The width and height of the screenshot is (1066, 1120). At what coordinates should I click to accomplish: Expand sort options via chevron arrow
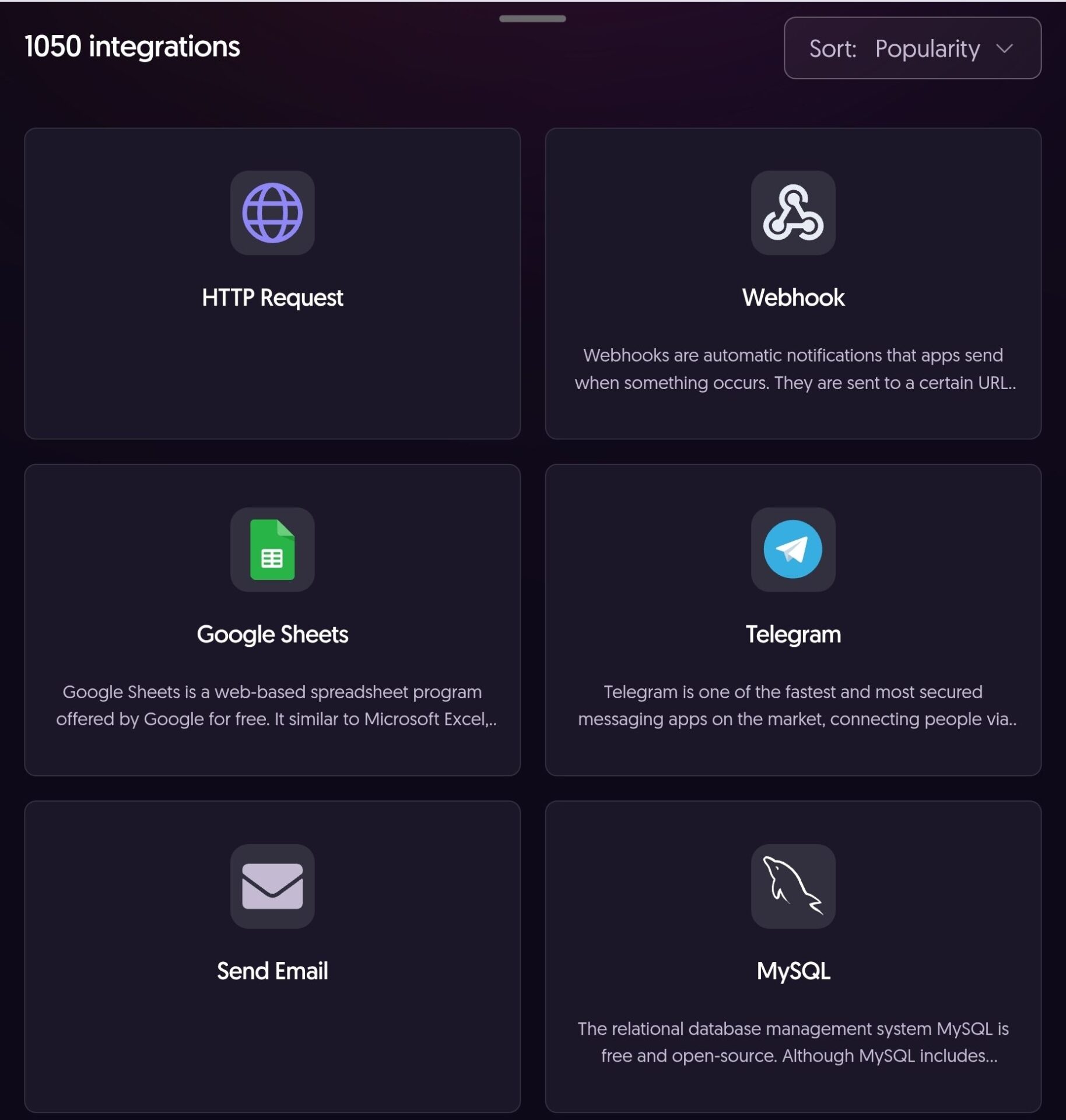pyautogui.click(x=1004, y=48)
